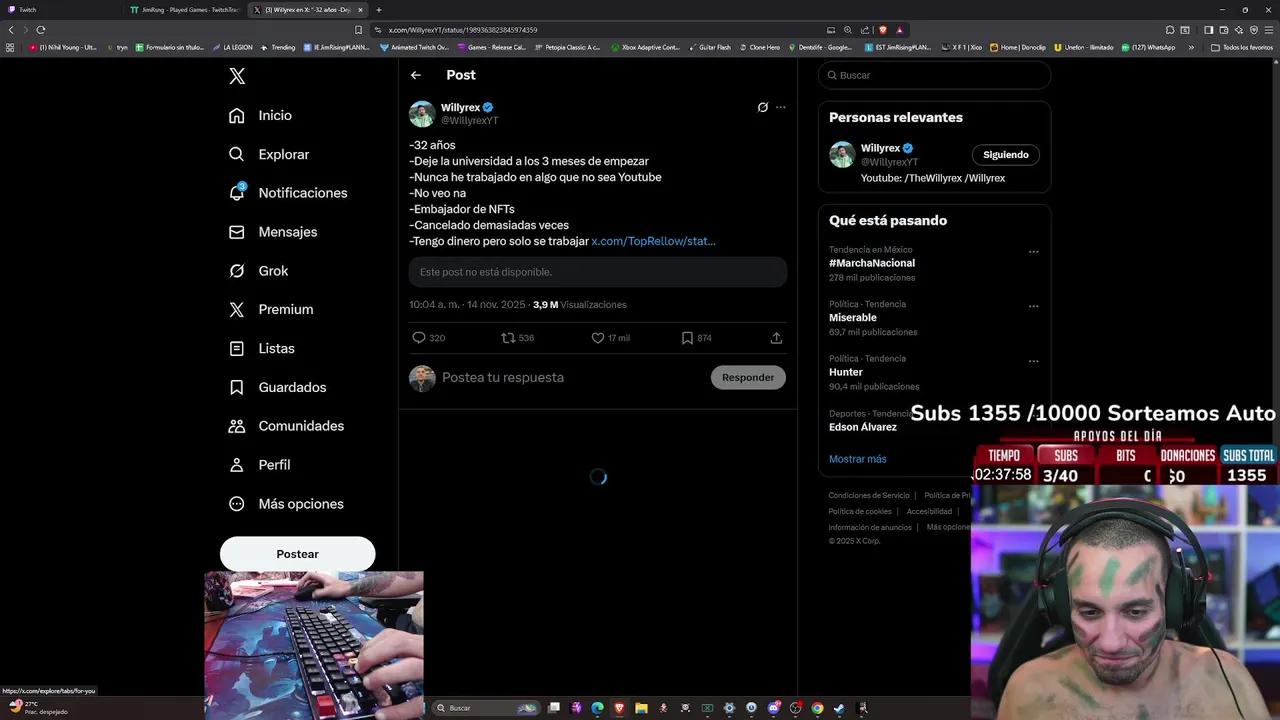Image resolution: width=1280 pixels, height=720 pixels.
Task: Open Notificaciones with the bell icon
Action: point(288,193)
